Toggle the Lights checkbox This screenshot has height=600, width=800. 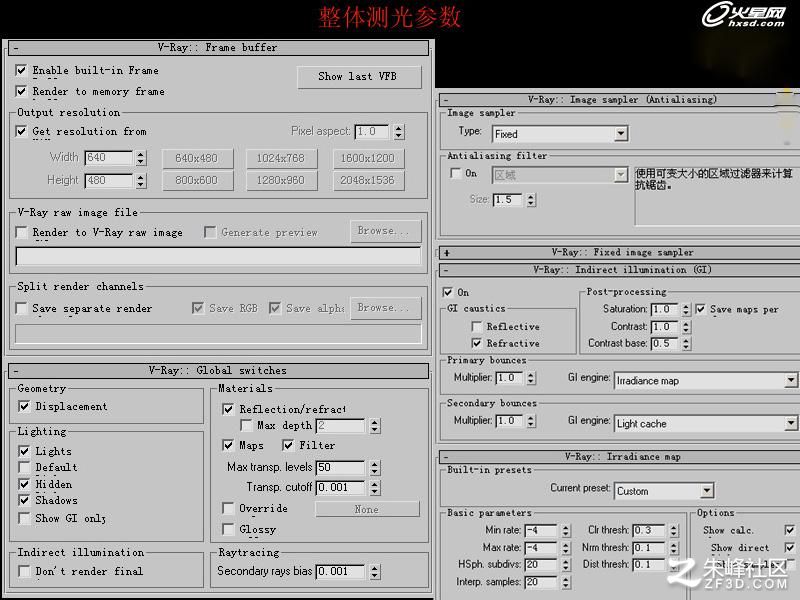tap(24, 451)
